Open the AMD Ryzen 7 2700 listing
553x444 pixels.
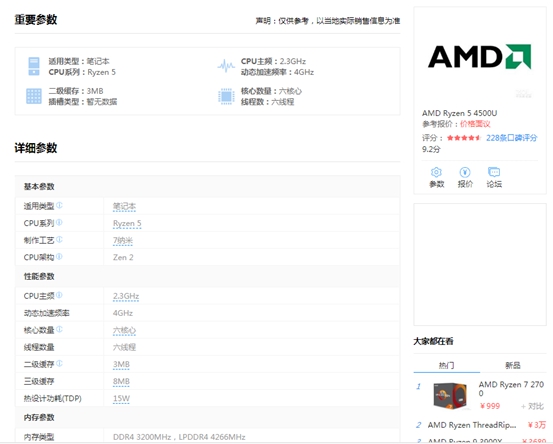click(511, 389)
